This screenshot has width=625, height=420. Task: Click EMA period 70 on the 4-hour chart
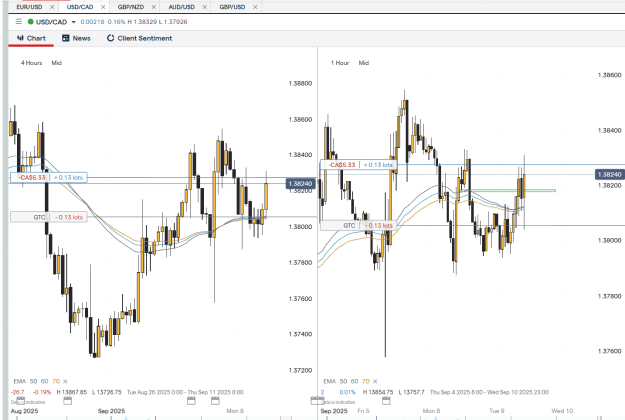(x=56, y=381)
